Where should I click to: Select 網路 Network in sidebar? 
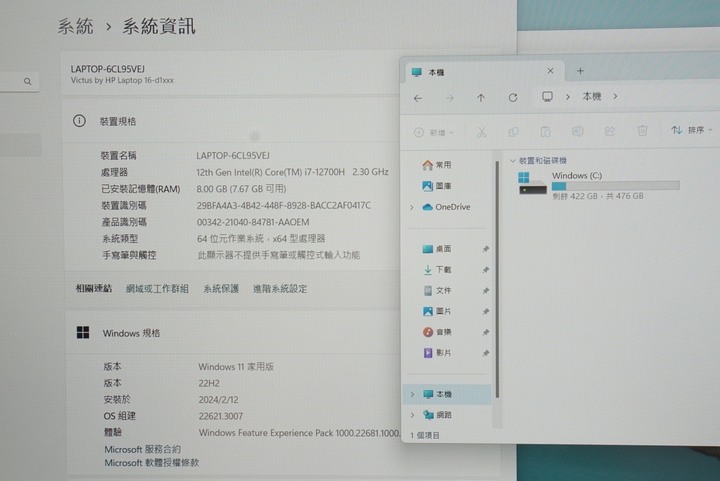tap(437, 415)
